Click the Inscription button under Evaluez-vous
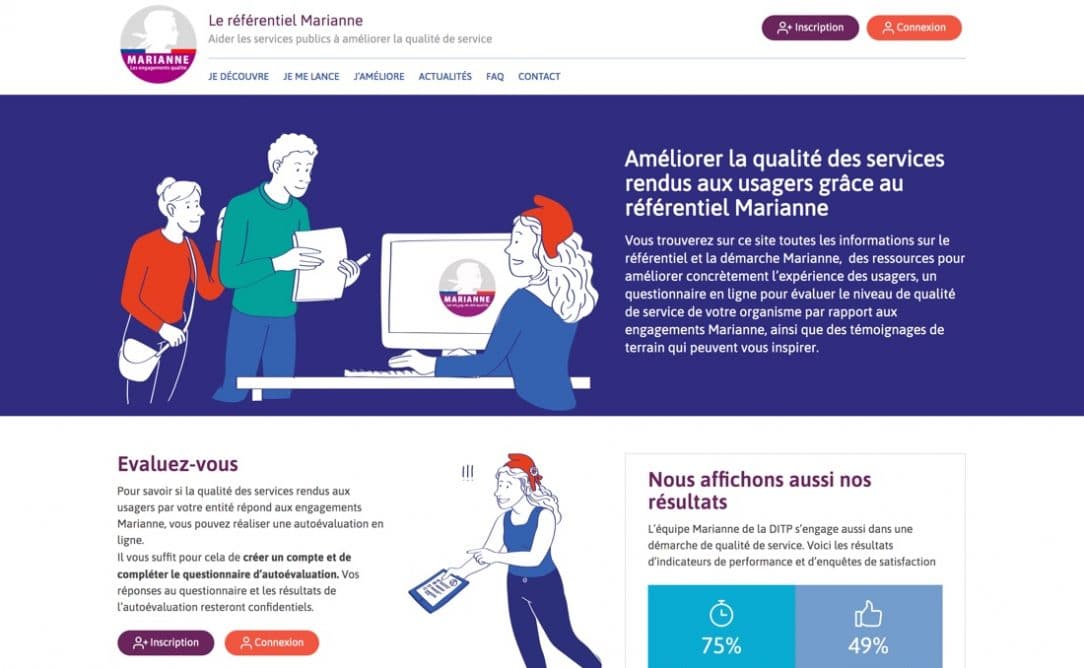 [166, 642]
